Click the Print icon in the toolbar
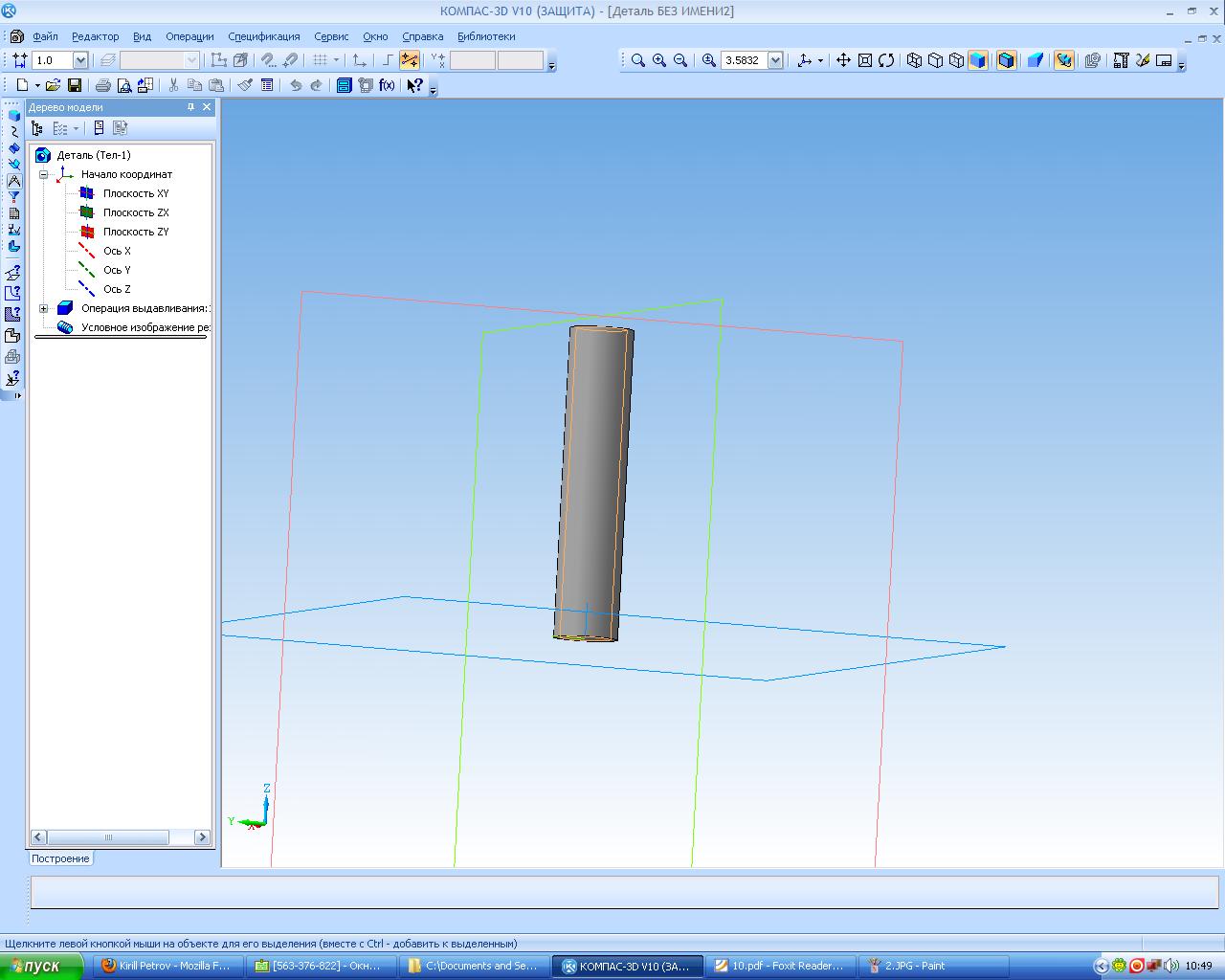This screenshot has width=1225, height=980. coord(102,85)
